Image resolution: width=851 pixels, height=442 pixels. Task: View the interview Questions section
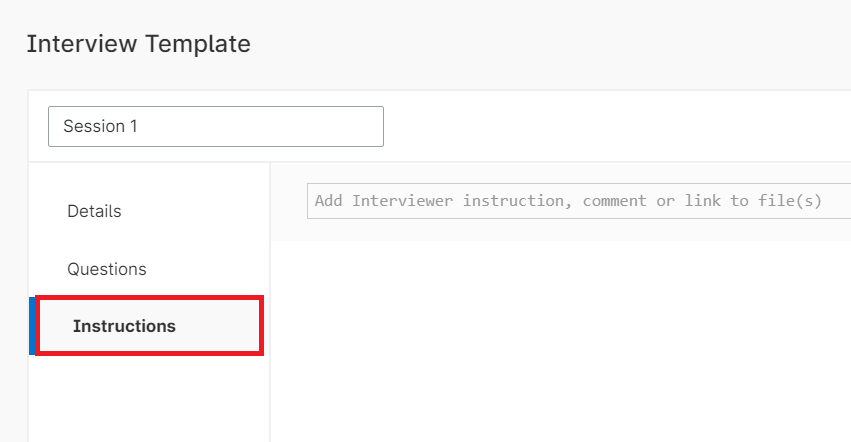[x=107, y=269]
